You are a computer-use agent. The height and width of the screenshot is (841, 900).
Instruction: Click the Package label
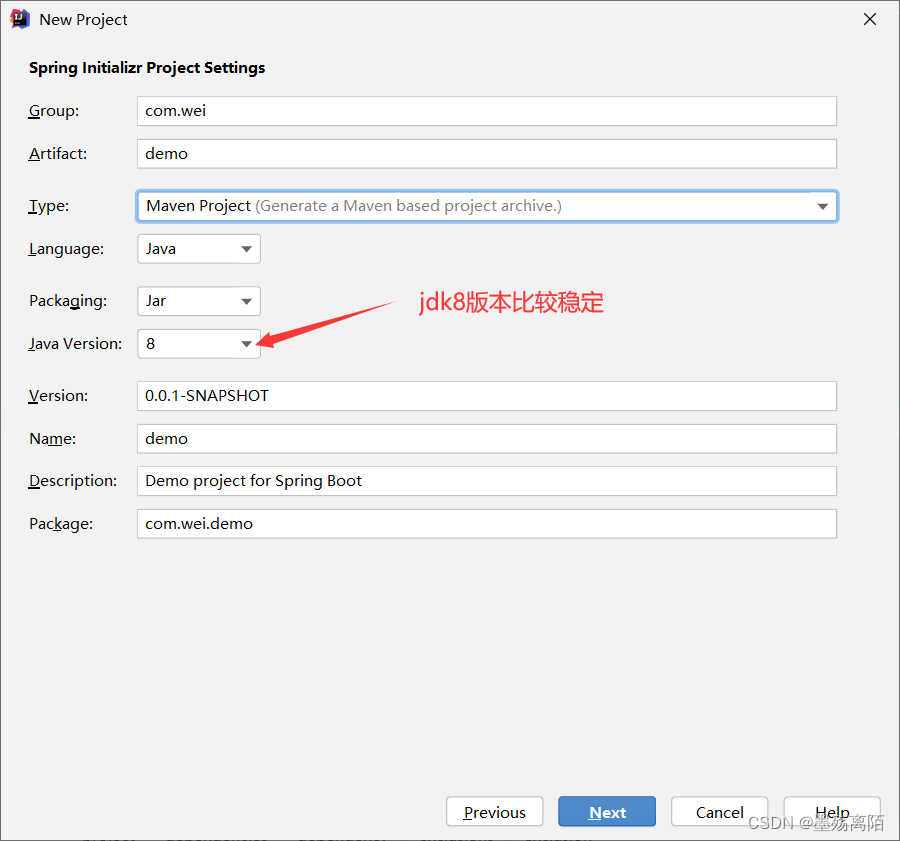click(61, 524)
